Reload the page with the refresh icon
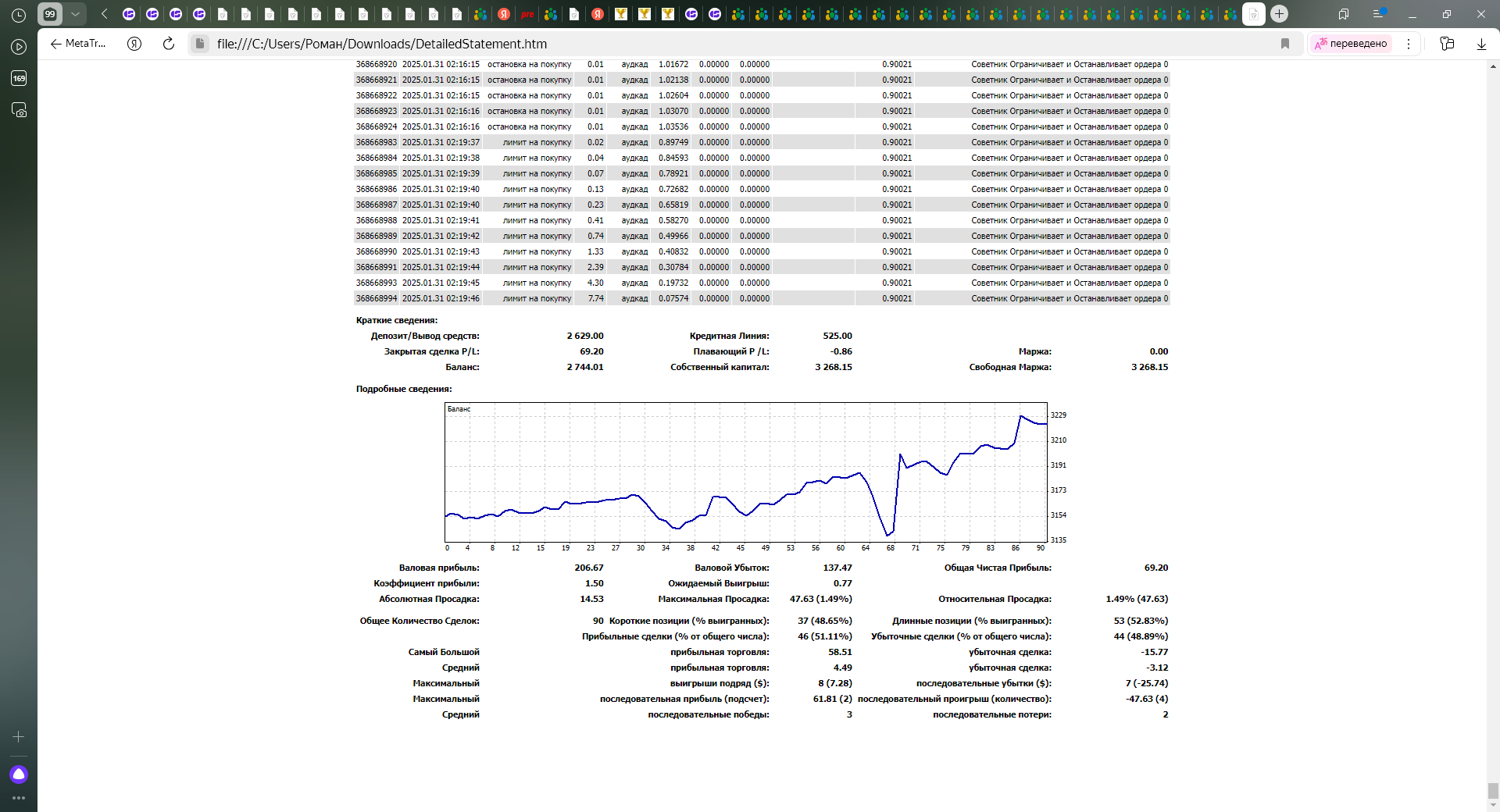 coord(168,44)
